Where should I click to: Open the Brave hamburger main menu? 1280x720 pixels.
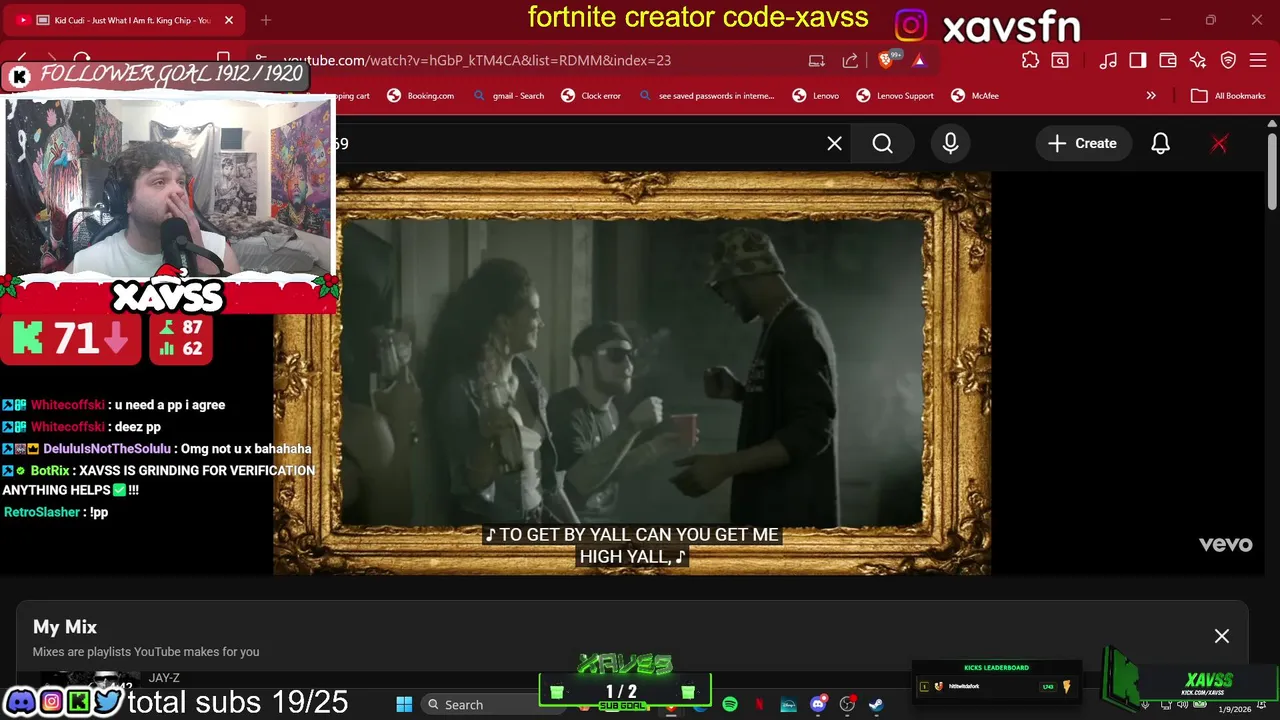tap(1258, 60)
